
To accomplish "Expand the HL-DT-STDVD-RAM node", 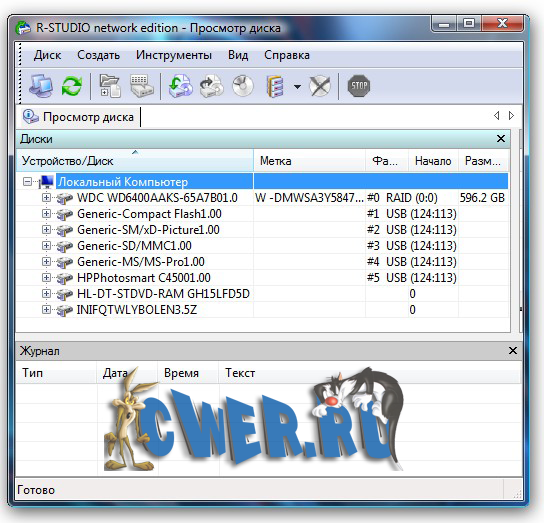I will pyautogui.click(x=46, y=293).
